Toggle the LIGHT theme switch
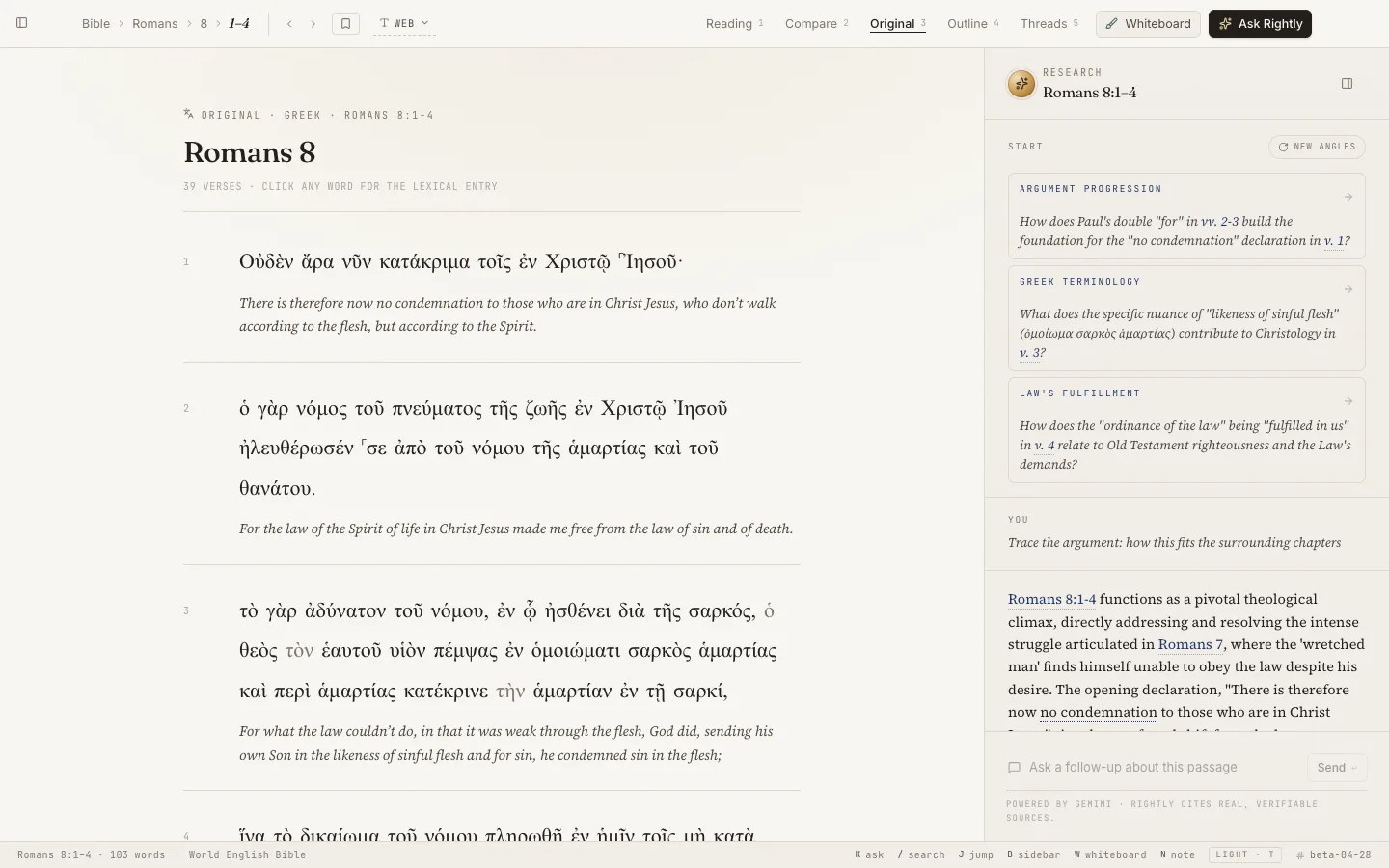The image size is (1389, 868). click(1244, 854)
